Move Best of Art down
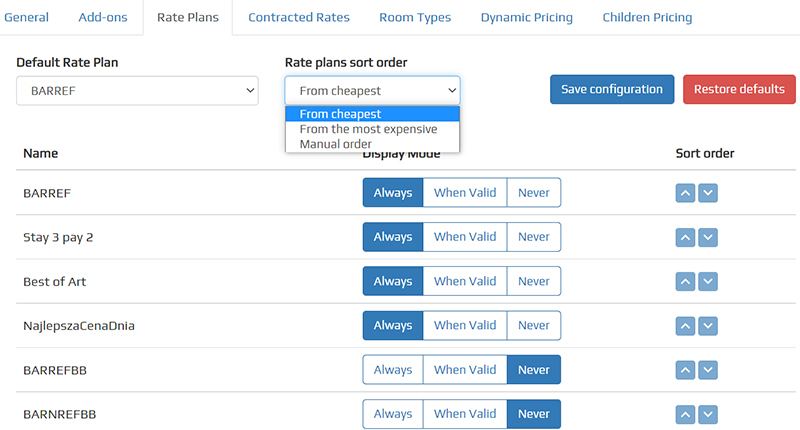The image size is (800, 430). pyautogui.click(x=708, y=281)
